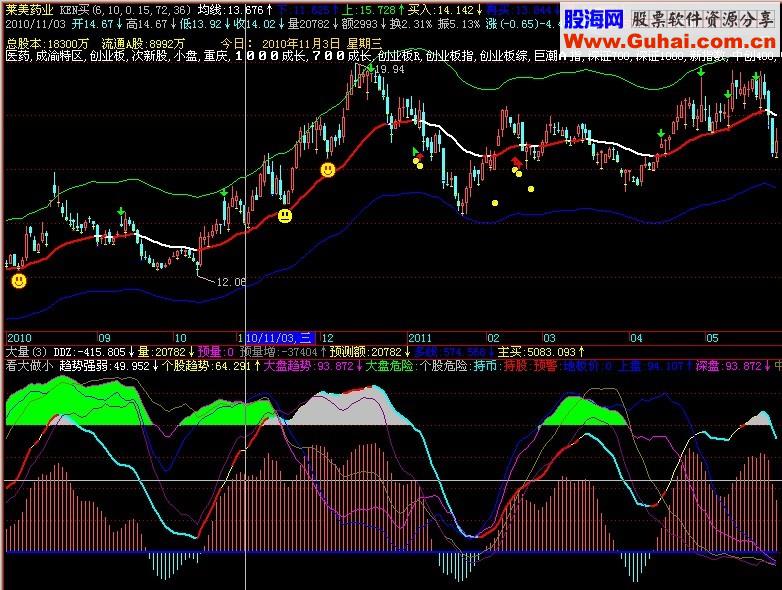Click the amplitude 振5.13%
Viewport: 782px width, 590px height.
point(459,23)
